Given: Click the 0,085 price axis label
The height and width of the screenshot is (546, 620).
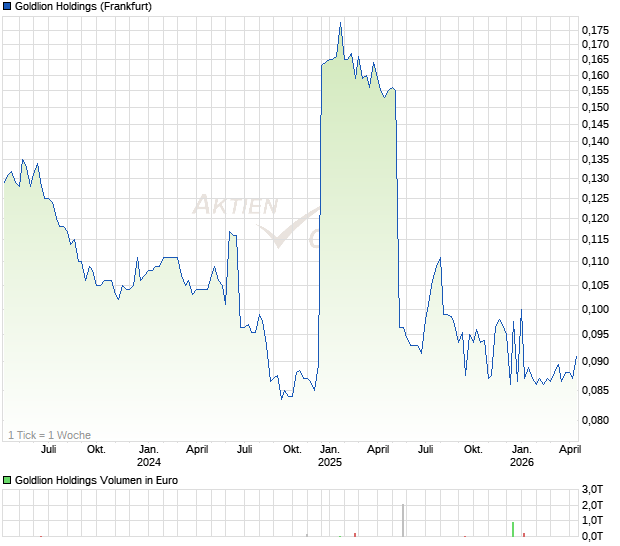Looking at the screenshot, I should [x=595, y=390].
